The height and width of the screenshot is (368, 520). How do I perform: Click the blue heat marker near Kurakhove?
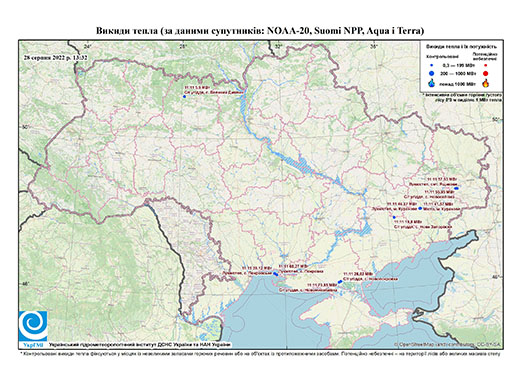420,208
